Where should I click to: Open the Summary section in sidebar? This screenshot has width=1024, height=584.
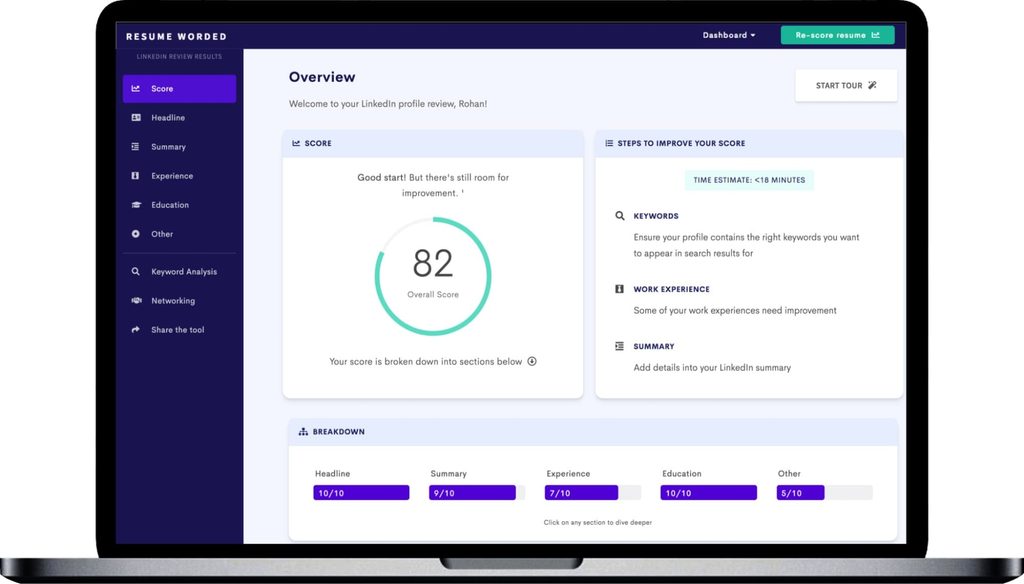179,147
